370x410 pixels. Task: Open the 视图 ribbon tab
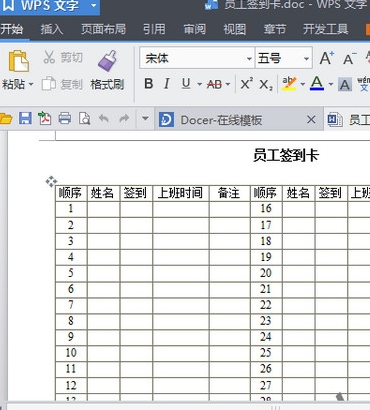(x=235, y=29)
